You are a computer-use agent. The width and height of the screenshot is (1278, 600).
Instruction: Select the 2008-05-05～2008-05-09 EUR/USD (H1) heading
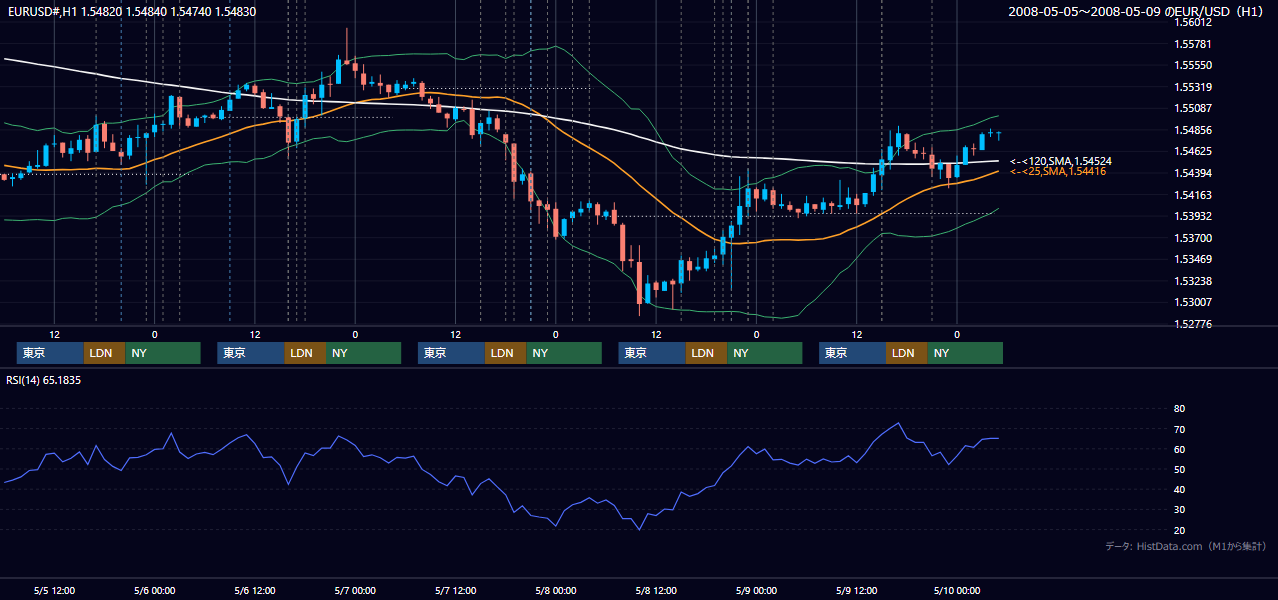pyautogui.click(x=1138, y=12)
